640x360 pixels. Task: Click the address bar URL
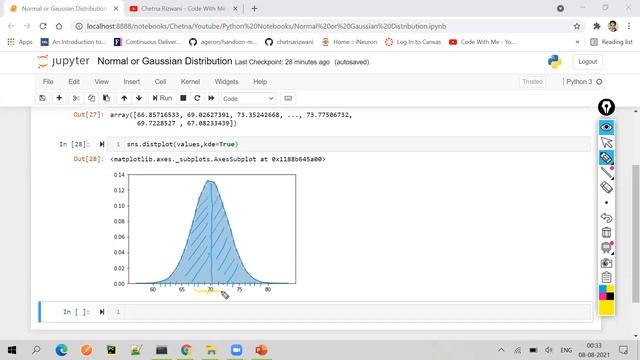(x=266, y=26)
